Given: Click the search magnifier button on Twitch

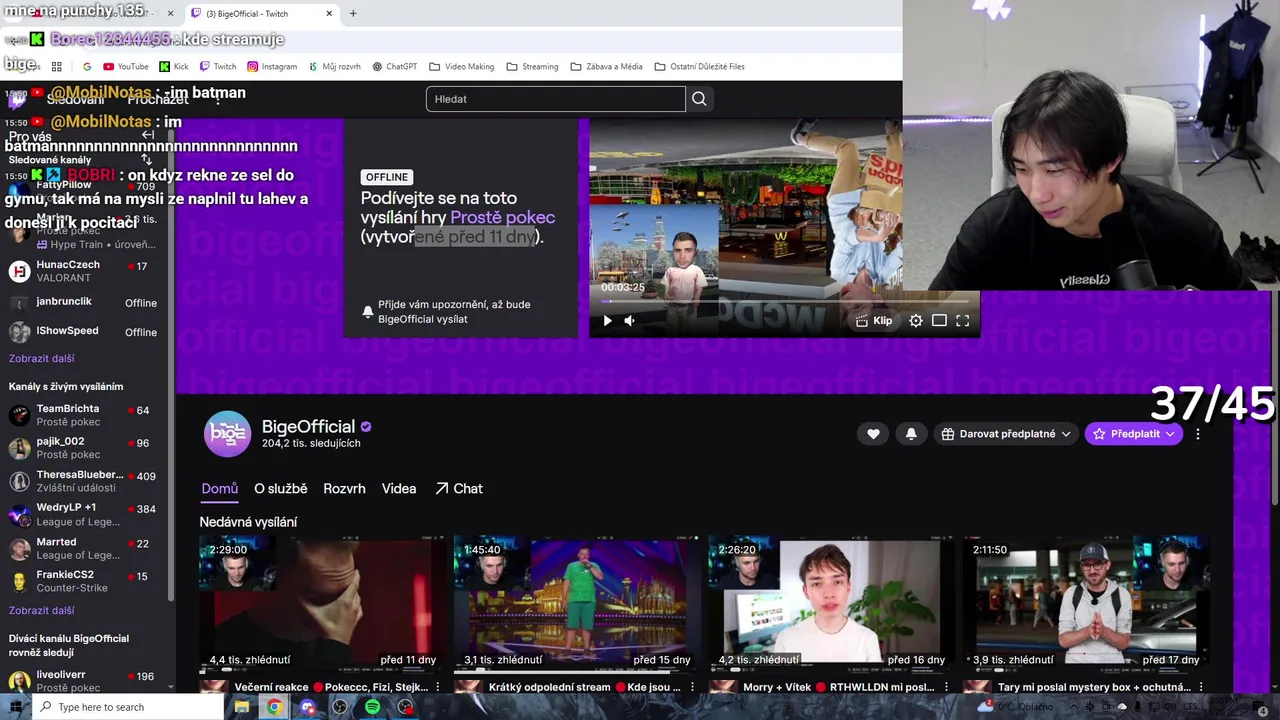Looking at the screenshot, I should [699, 99].
